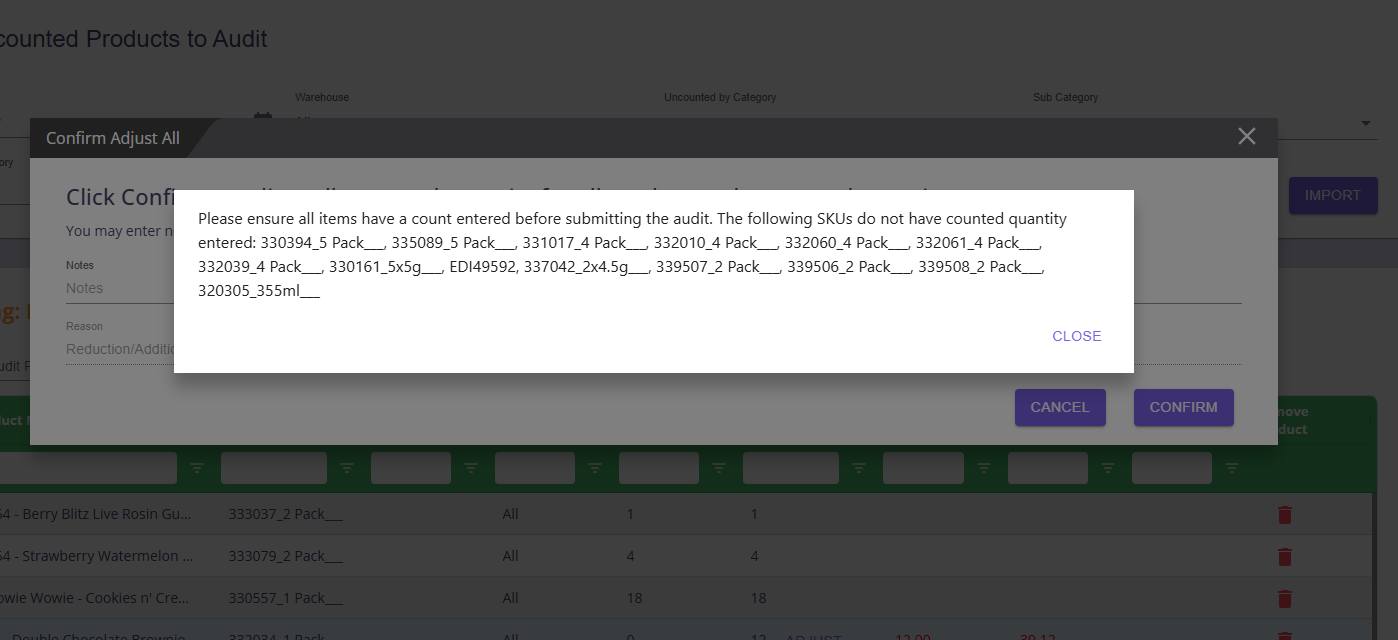Open the first column filter icon

click(197, 468)
